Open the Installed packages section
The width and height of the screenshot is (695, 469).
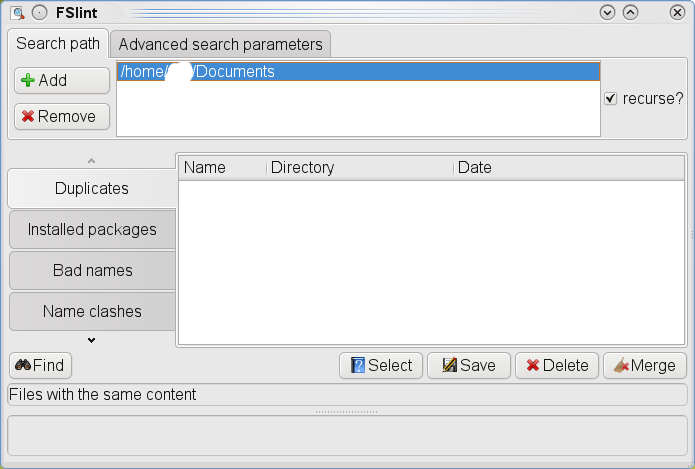click(92, 230)
